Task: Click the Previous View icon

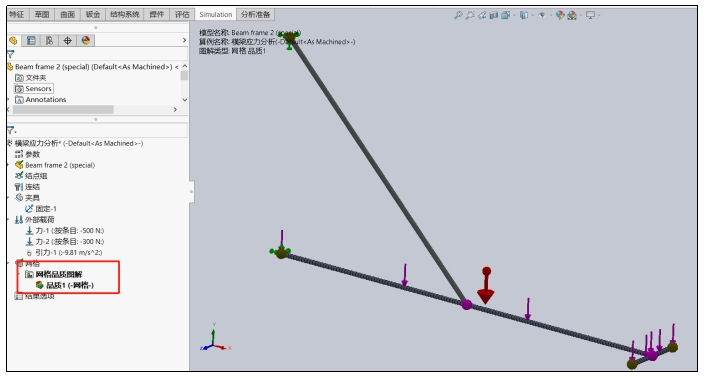Action: (x=482, y=15)
